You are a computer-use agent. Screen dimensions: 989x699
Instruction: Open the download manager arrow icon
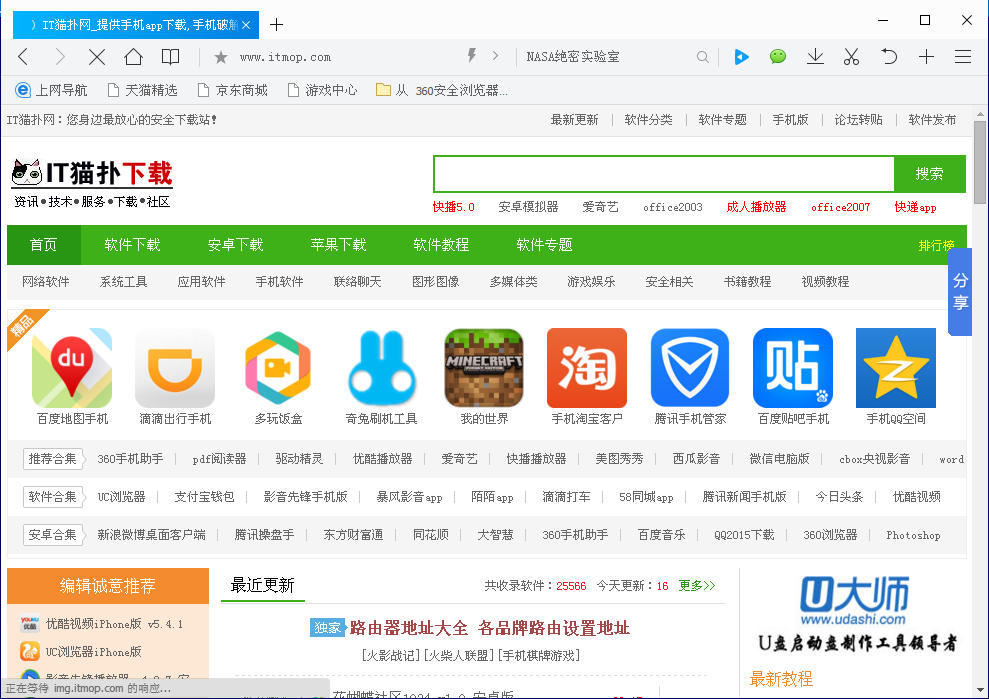[x=815, y=57]
